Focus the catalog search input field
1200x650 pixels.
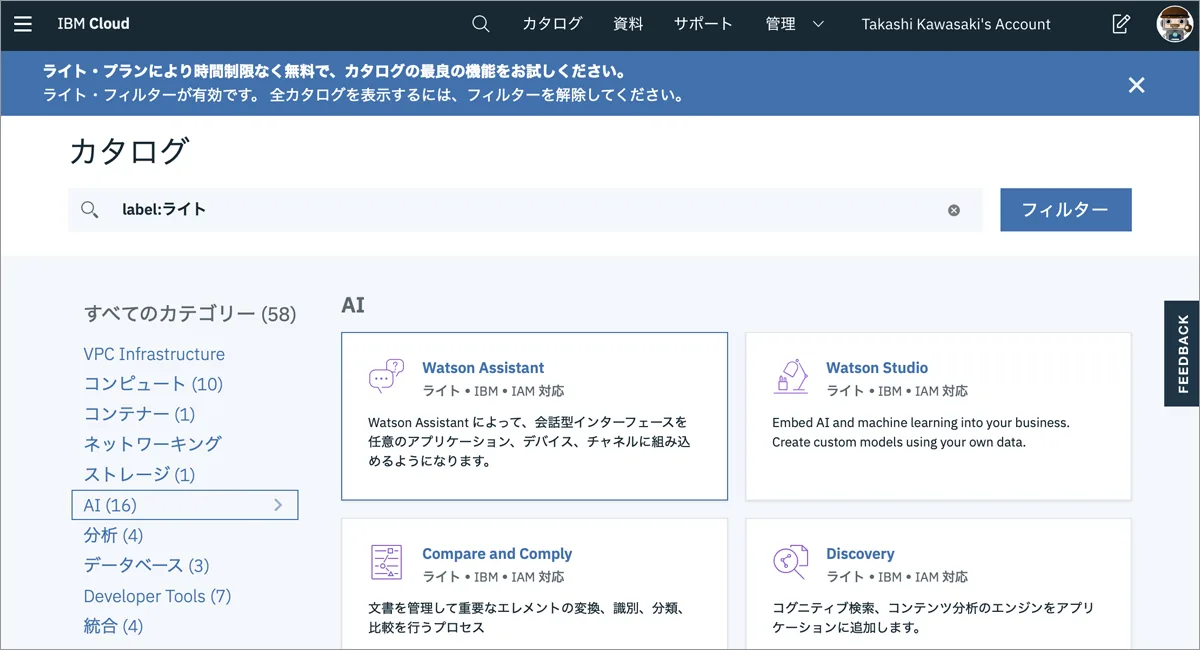525,210
